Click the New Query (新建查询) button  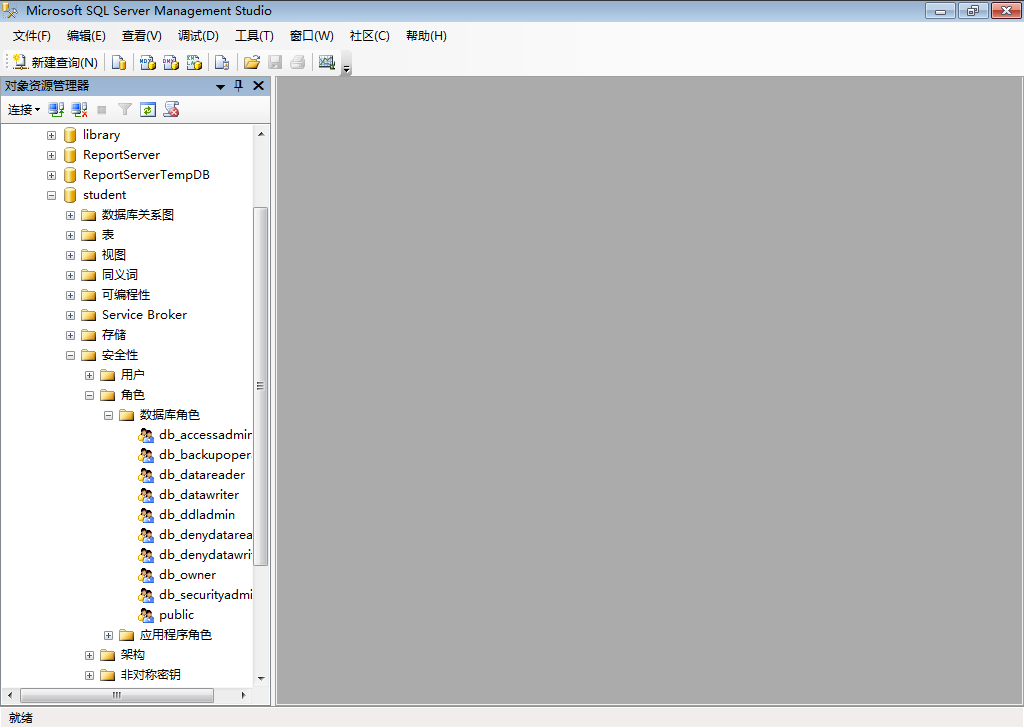[56, 63]
